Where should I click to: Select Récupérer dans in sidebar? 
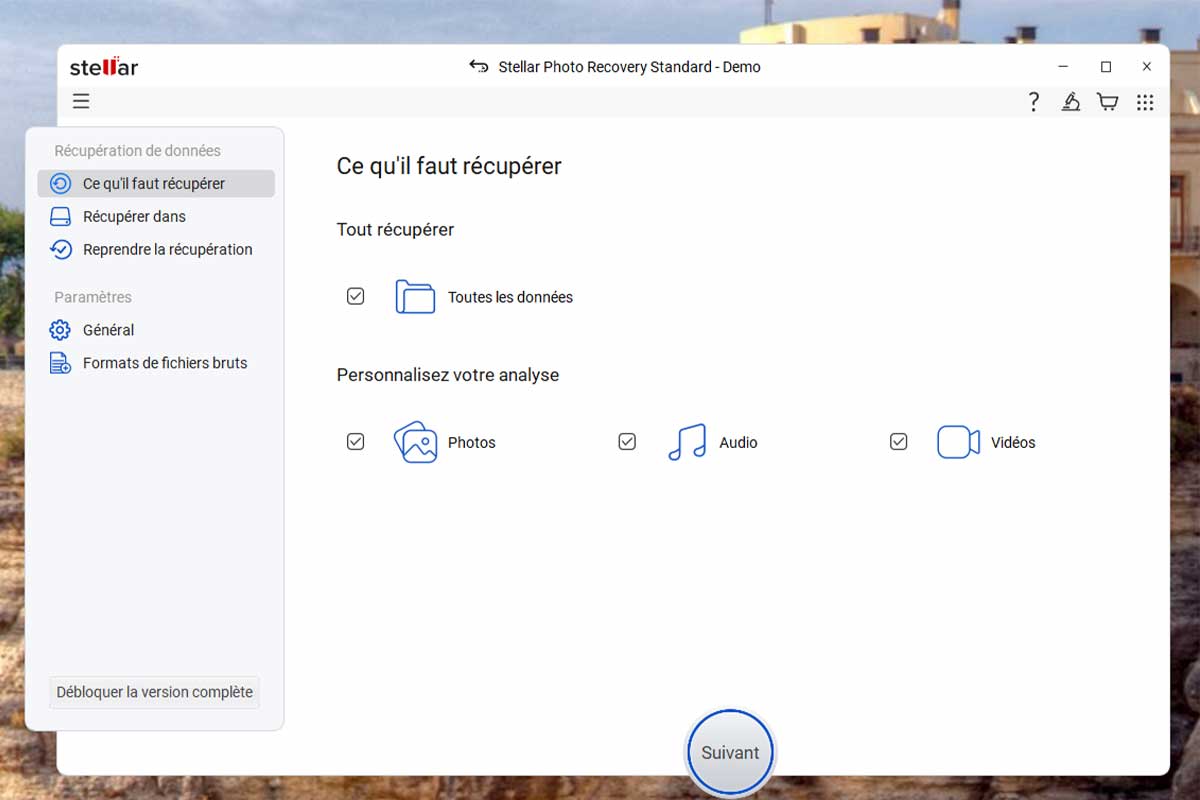point(134,217)
